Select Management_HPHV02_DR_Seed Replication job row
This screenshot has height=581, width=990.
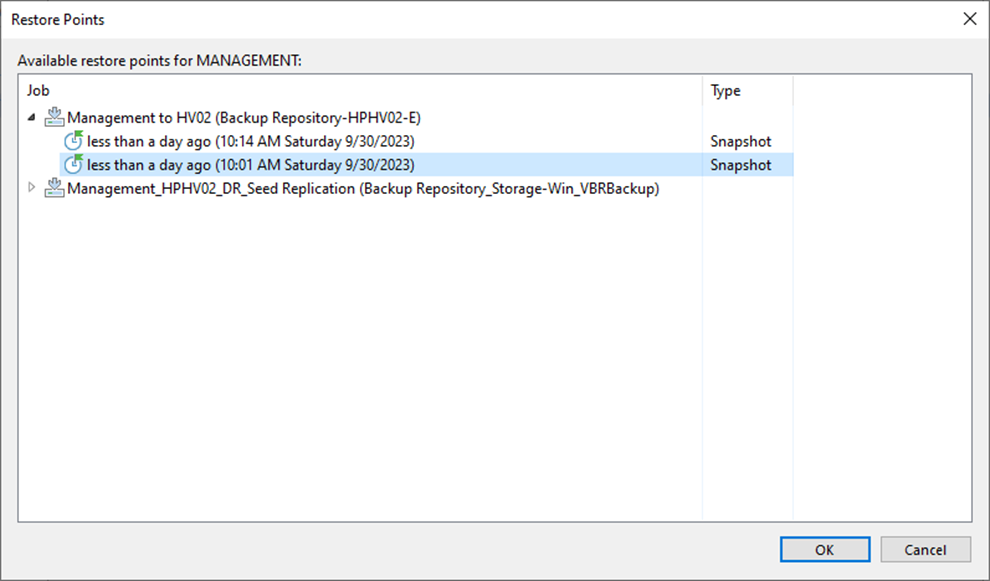pyautogui.click(x=363, y=188)
